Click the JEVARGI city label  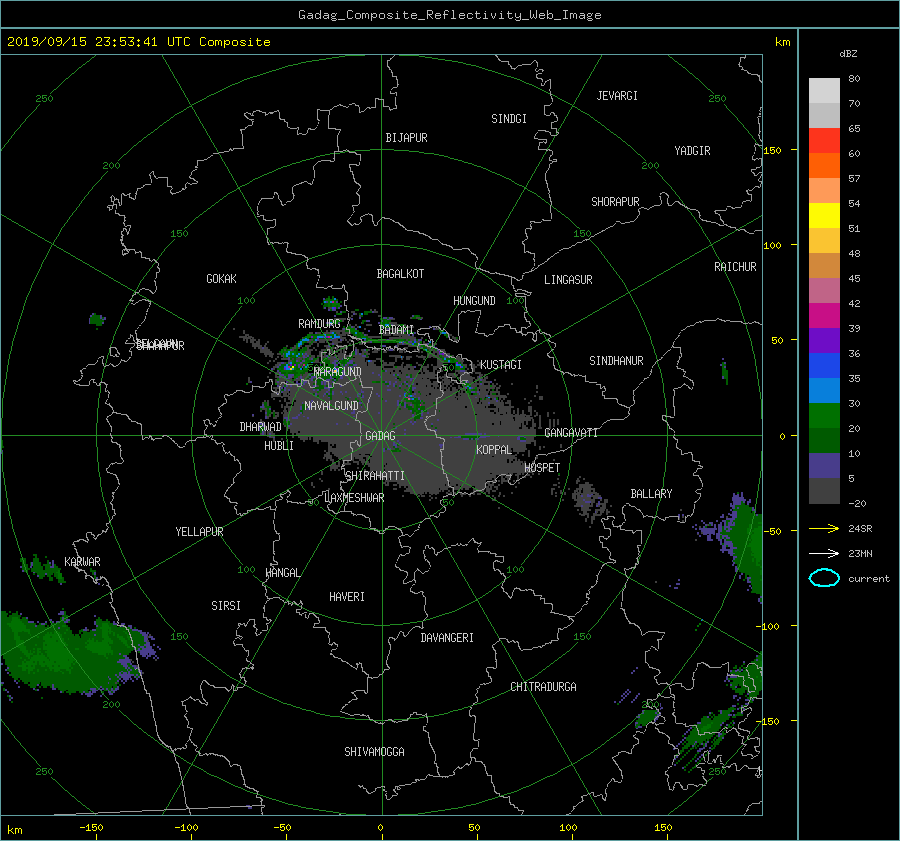[617, 96]
